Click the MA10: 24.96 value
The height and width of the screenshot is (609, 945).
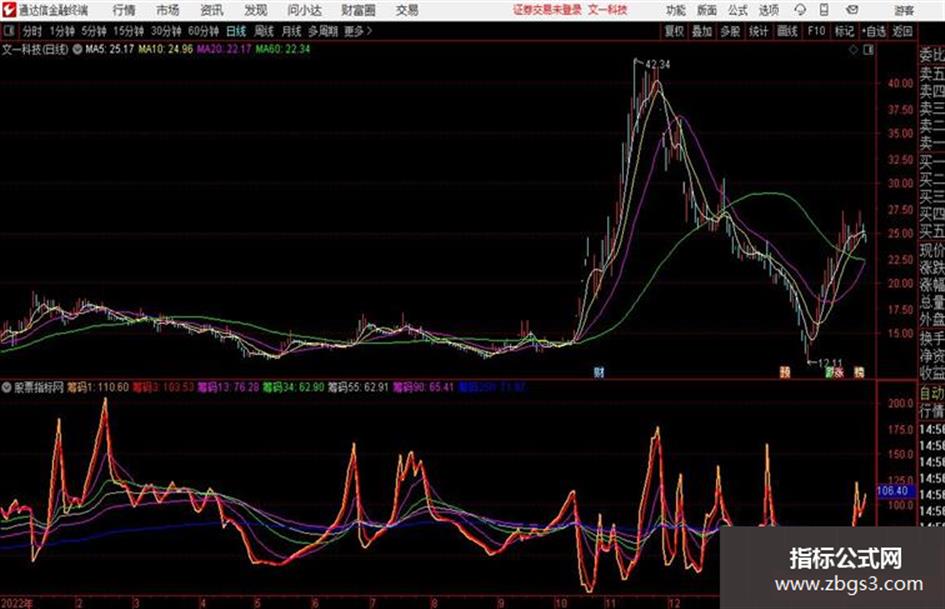point(165,49)
